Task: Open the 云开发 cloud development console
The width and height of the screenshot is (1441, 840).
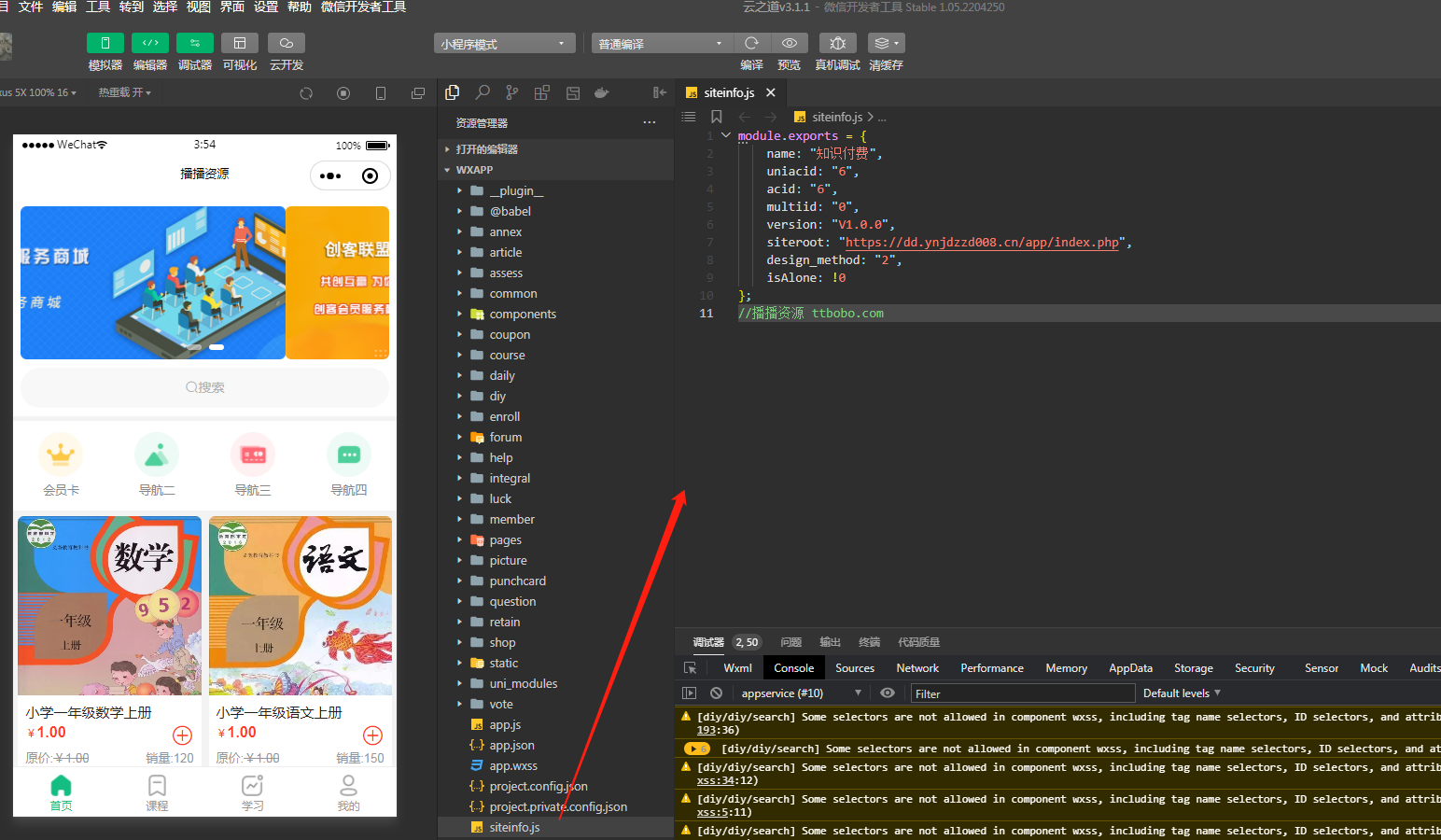Action: (287, 43)
